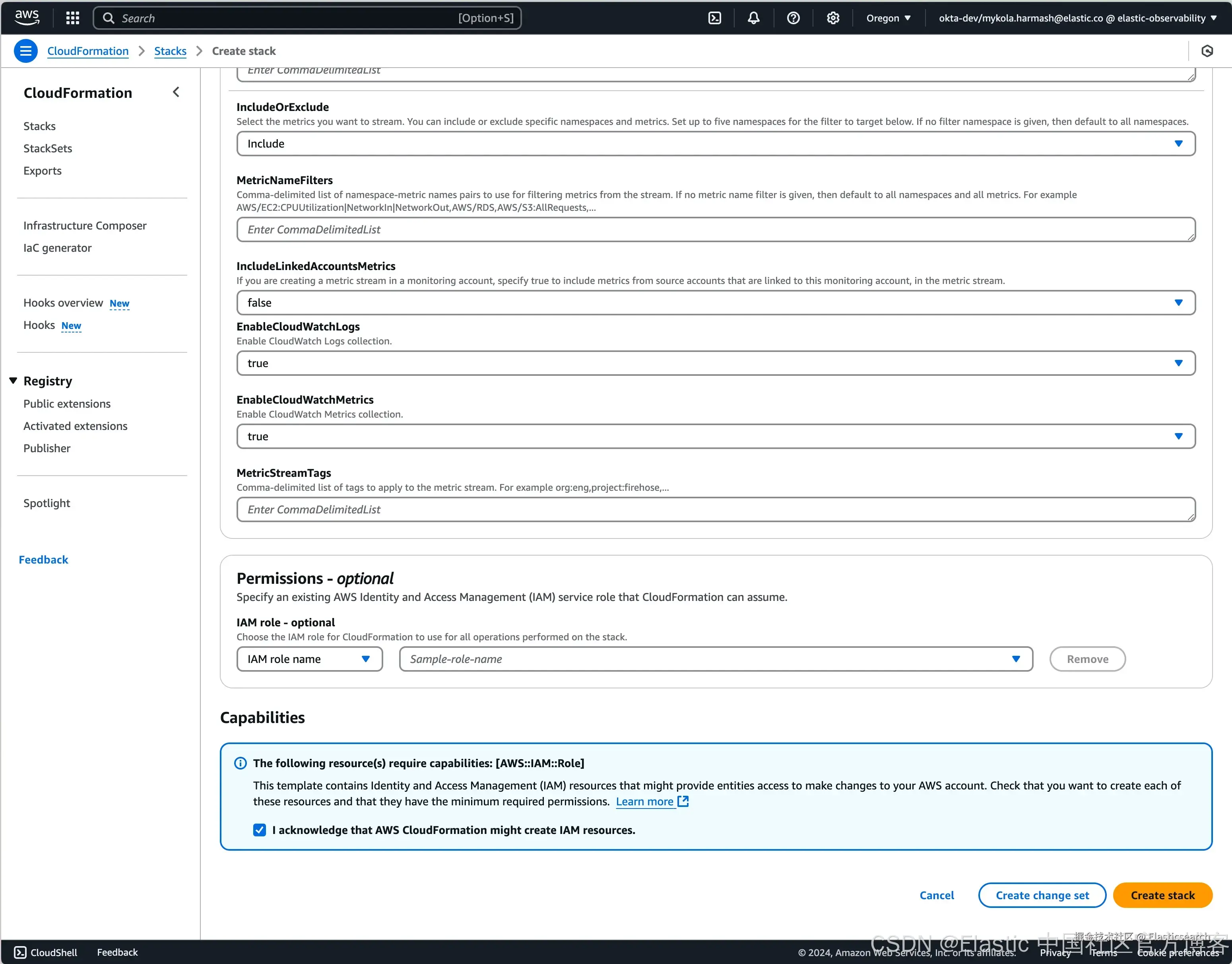Image resolution: width=1232 pixels, height=964 pixels.
Task: Open Infrastructure Composer in sidebar
Action: tap(85, 225)
